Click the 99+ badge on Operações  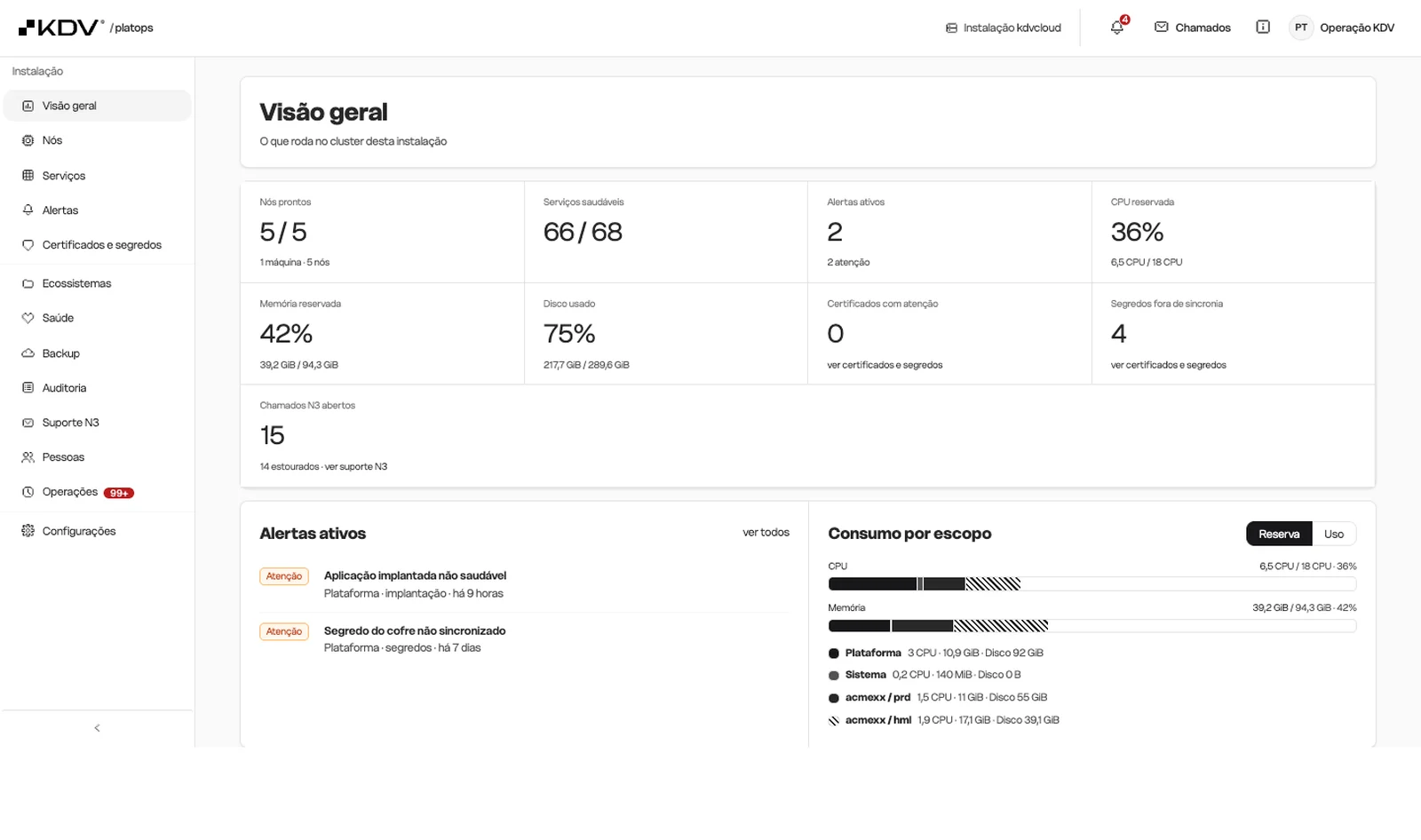click(119, 493)
